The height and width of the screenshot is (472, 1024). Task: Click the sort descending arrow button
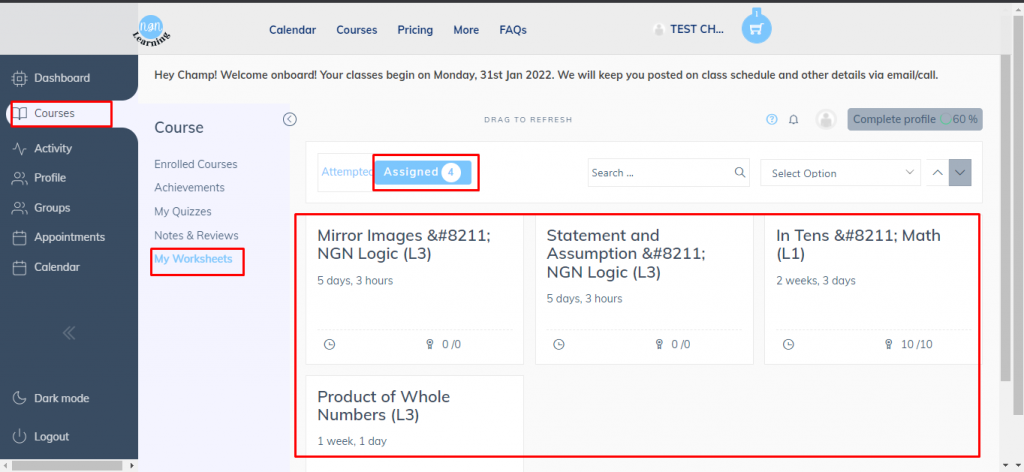click(x=960, y=173)
